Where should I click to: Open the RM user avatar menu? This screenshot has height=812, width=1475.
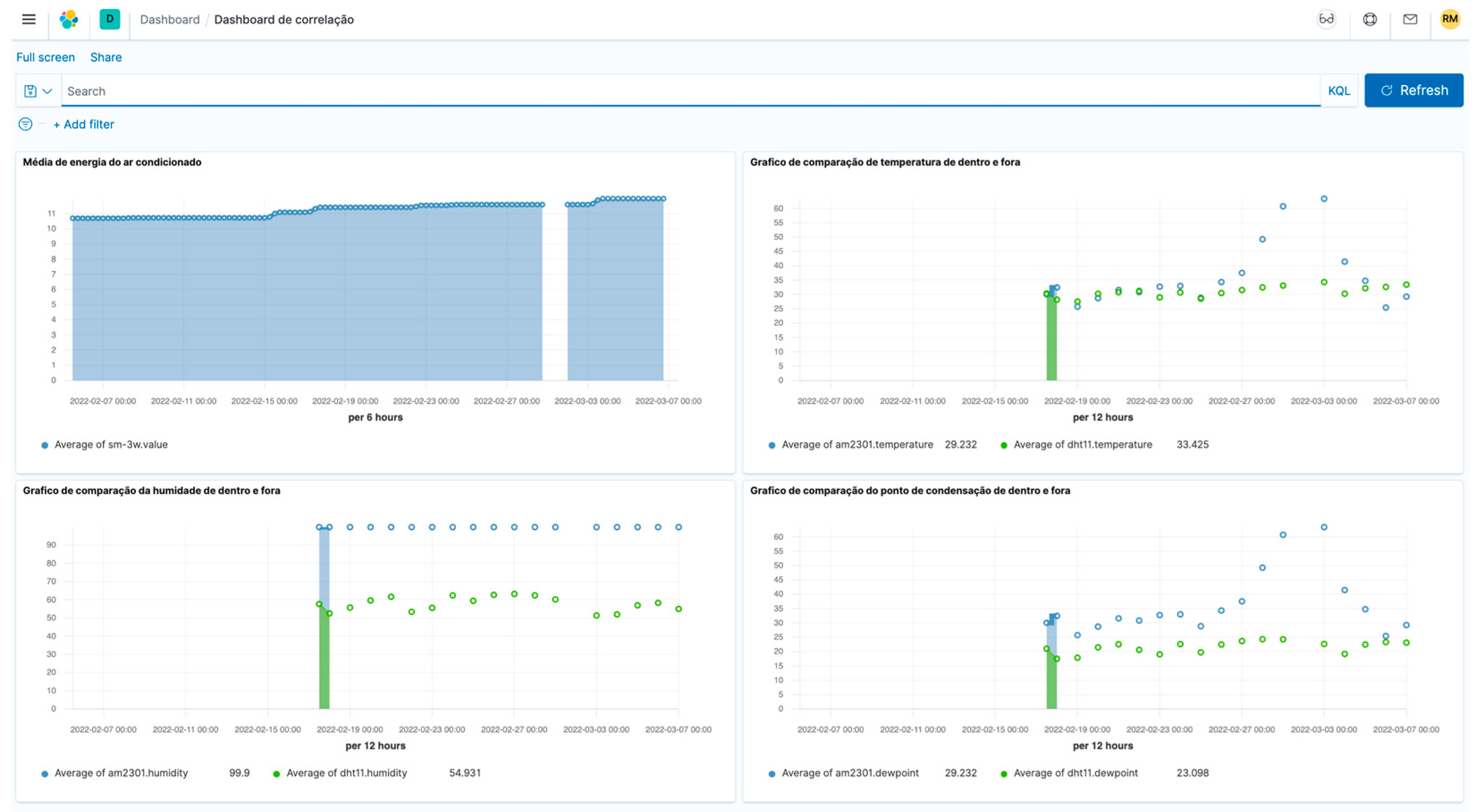[1450, 20]
